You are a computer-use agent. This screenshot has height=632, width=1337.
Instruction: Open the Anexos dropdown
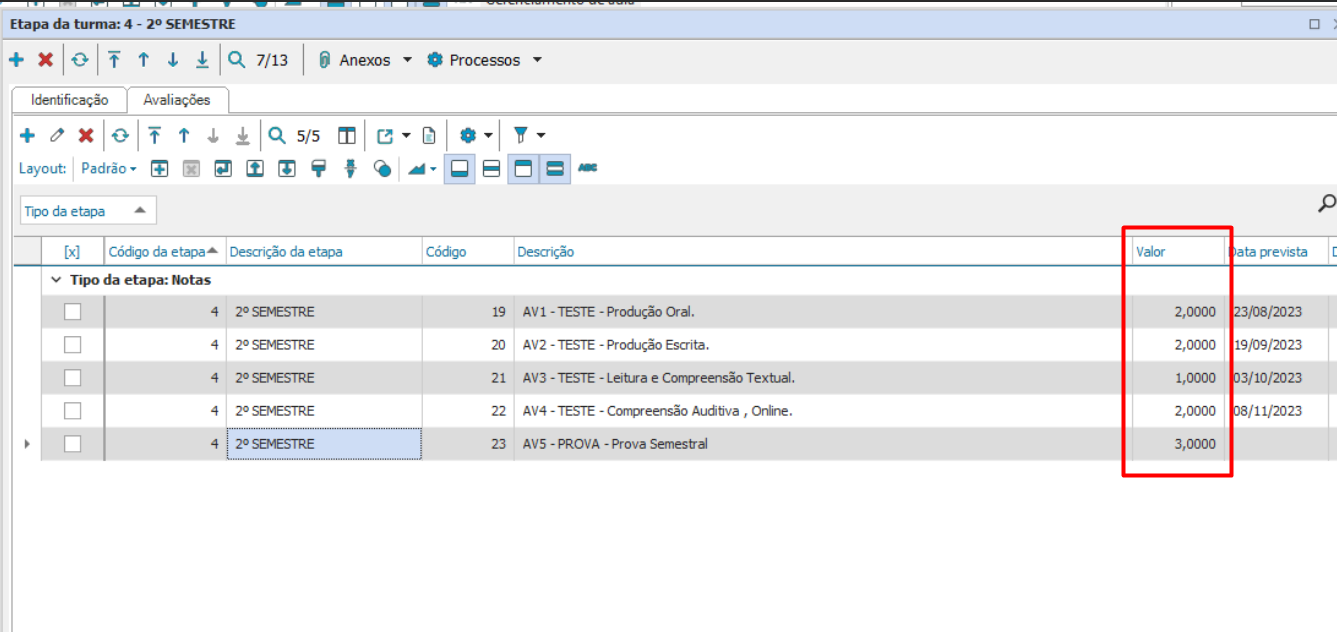(364, 60)
